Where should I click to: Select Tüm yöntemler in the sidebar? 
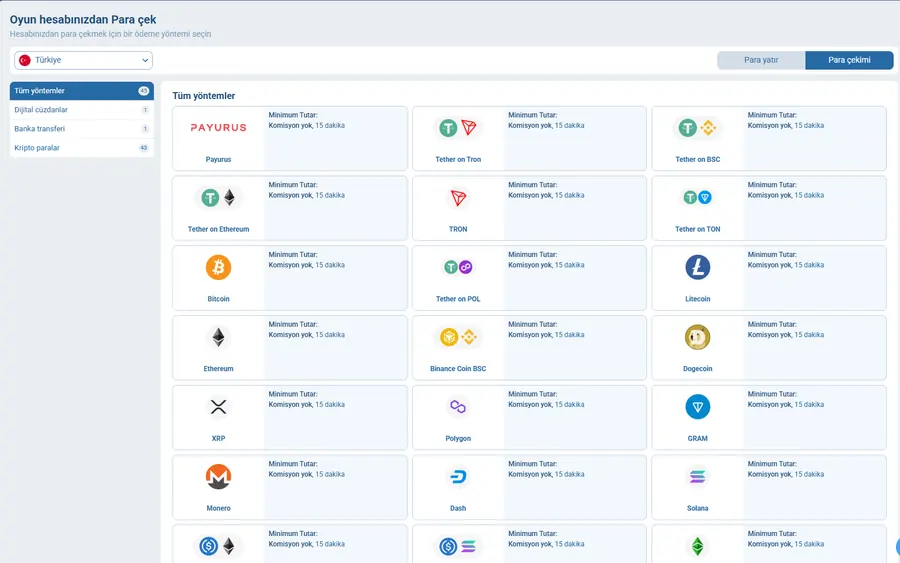click(x=82, y=91)
